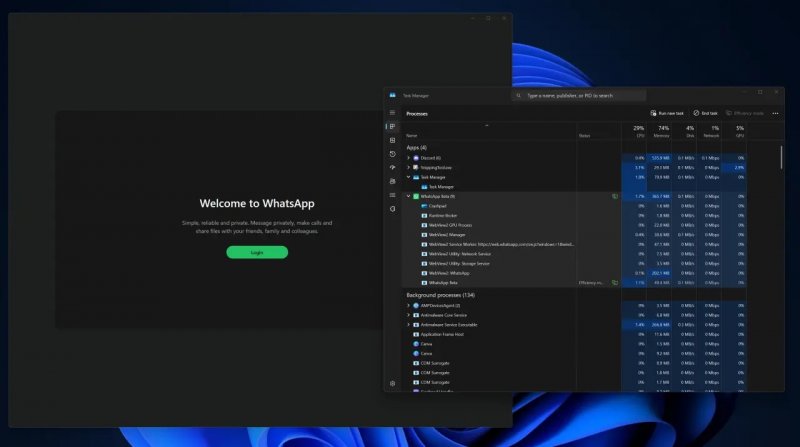Sort processes by Memory column
800x447 pixels.
(663, 131)
